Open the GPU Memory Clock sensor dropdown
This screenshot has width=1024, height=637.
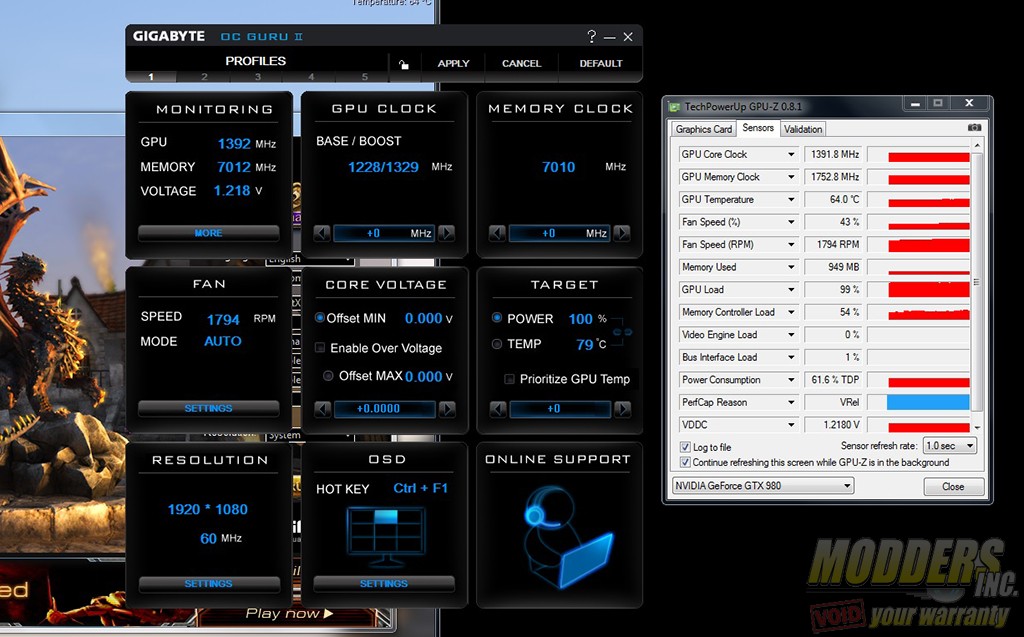[x=791, y=177]
